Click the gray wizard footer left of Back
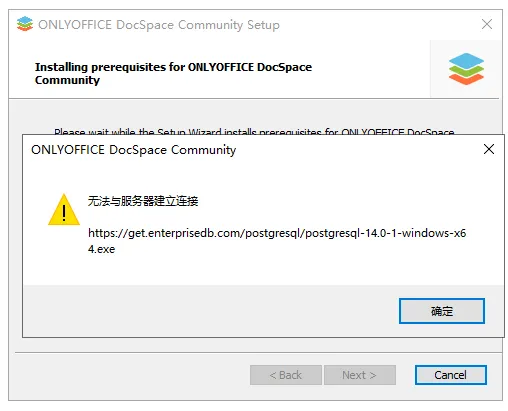Image resolution: width=508 pixels, height=411 pixels. (x=132, y=375)
